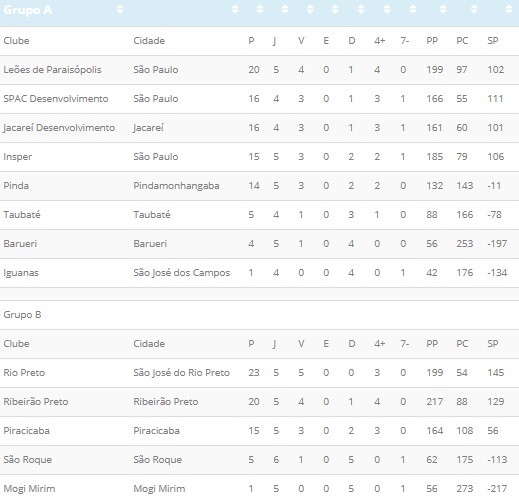Sort table using arrows beside Grupo A
This screenshot has width=519, height=498.
coord(120,9)
